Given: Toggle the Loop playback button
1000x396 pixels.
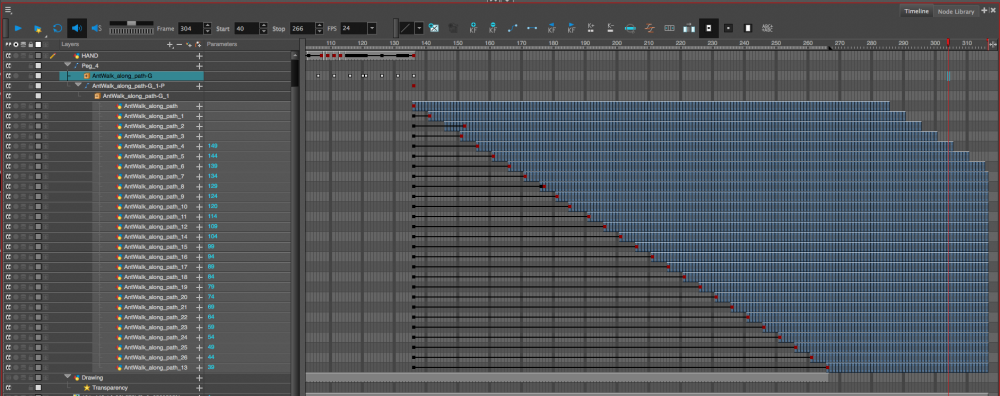Looking at the screenshot, I should (x=57, y=29).
